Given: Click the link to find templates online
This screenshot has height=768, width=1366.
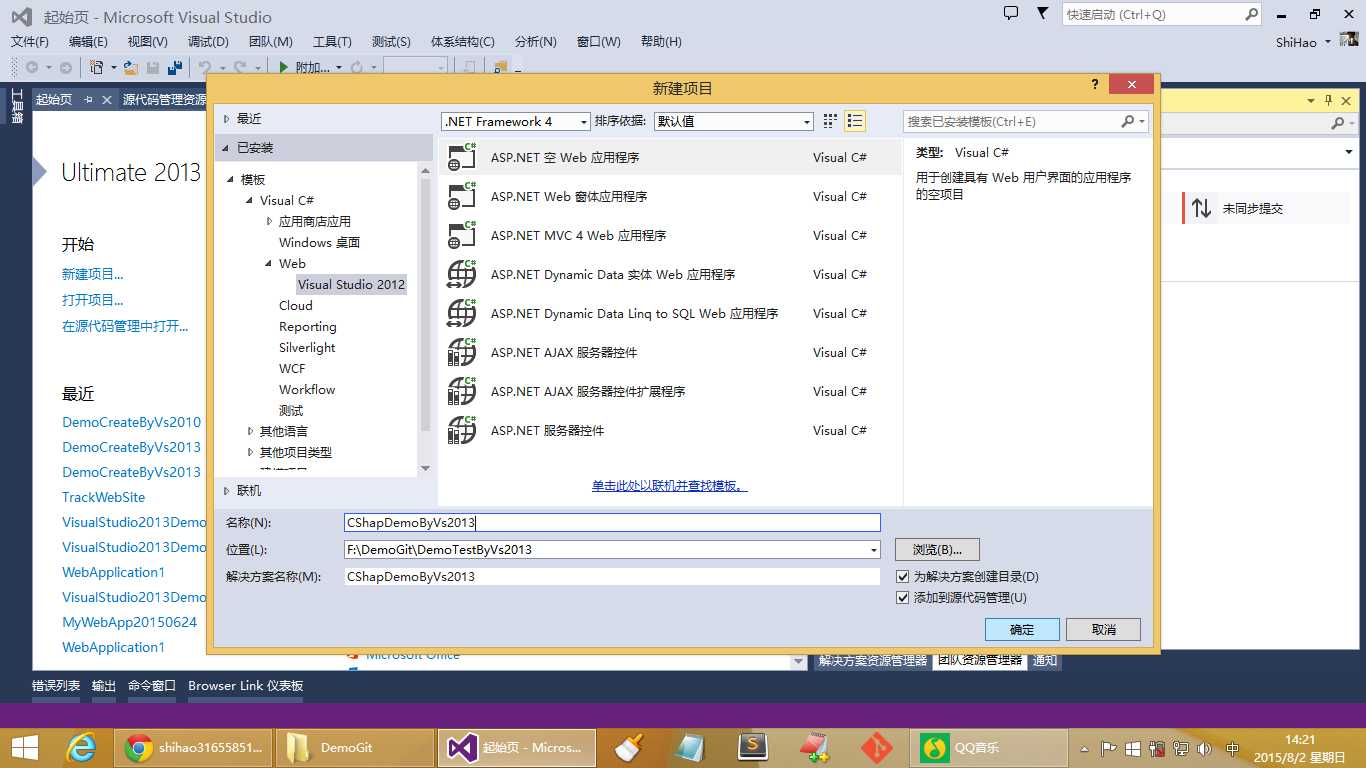Looking at the screenshot, I should [x=670, y=486].
